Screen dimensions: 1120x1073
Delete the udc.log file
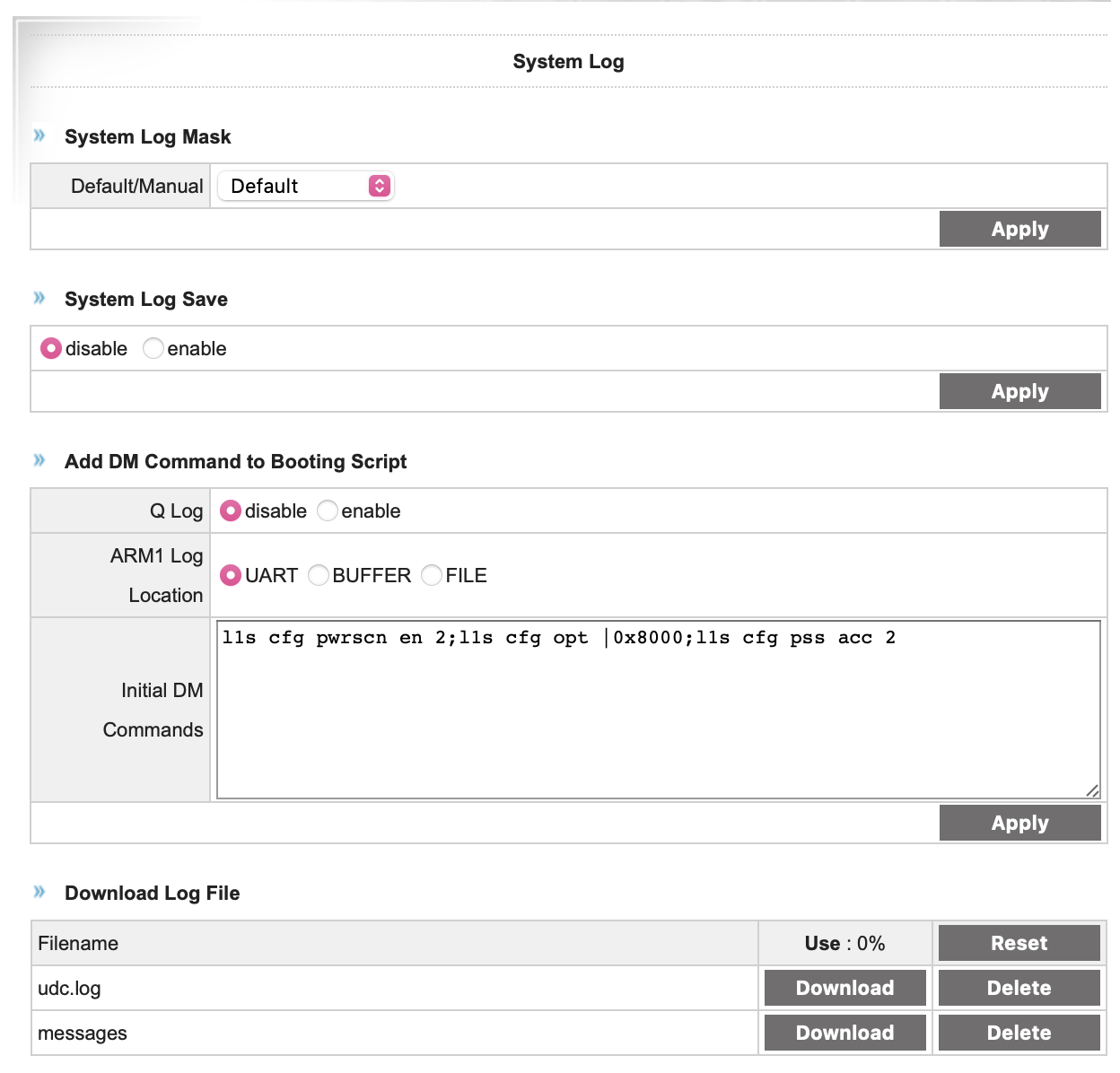point(1019,988)
